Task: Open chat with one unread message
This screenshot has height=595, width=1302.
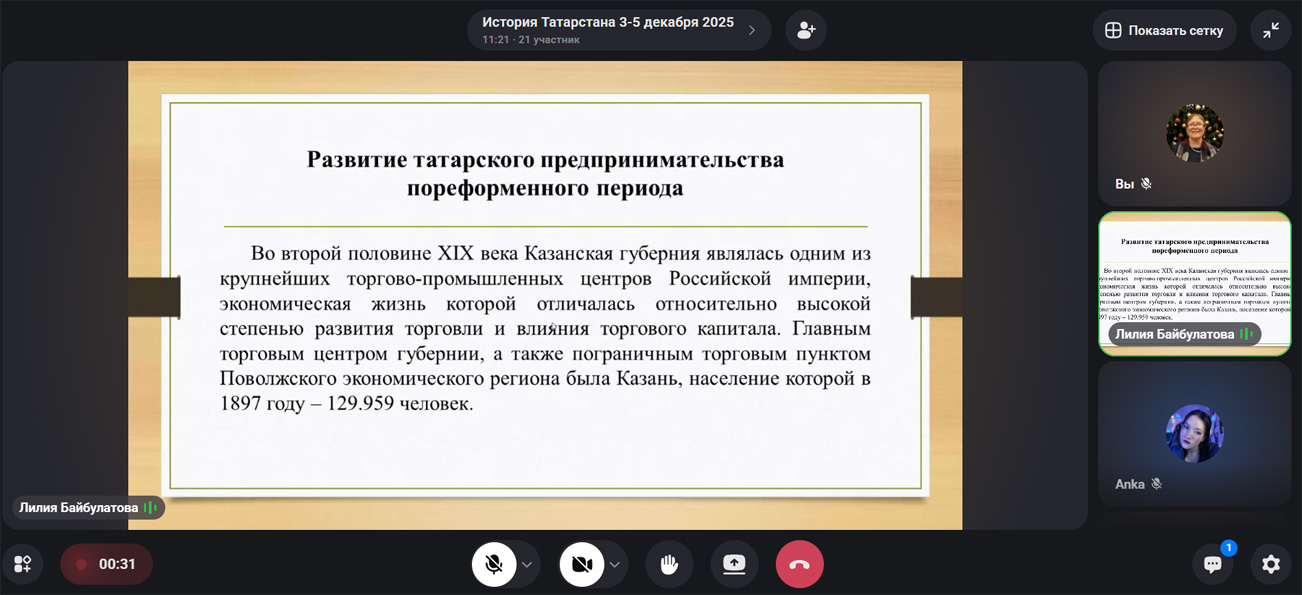Action: [x=1212, y=564]
